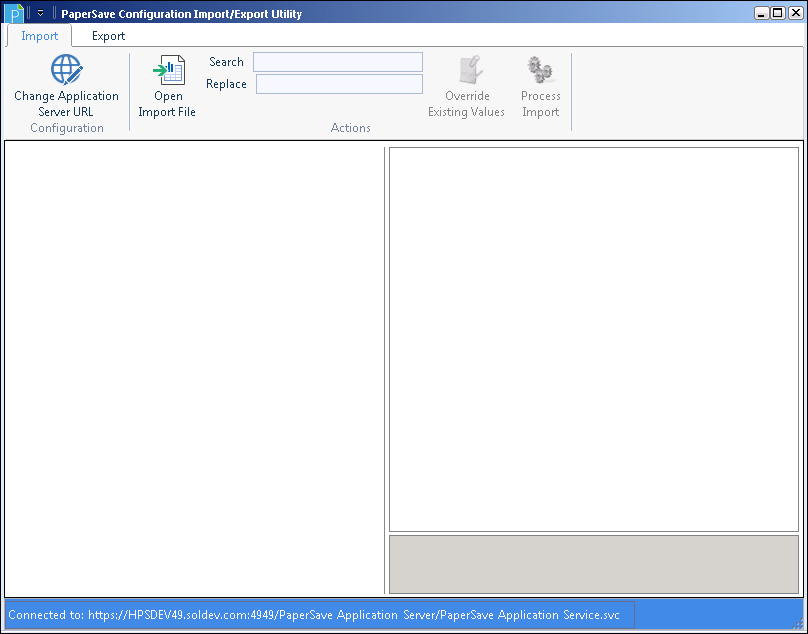Click the resize grip in status bar corner

[x=798, y=624]
